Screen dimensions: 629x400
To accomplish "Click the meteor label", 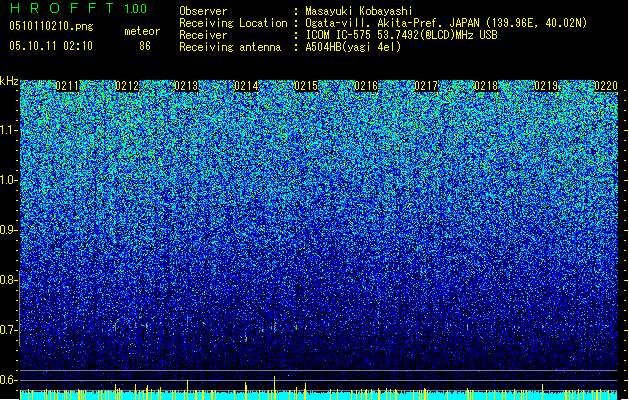I will coord(142,31).
